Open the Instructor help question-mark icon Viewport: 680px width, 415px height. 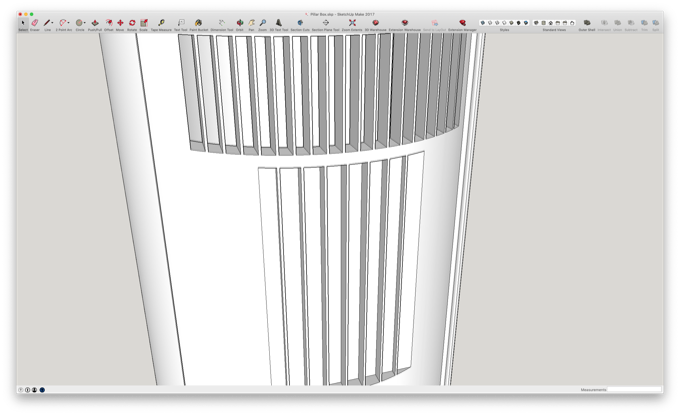pos(20,390)
